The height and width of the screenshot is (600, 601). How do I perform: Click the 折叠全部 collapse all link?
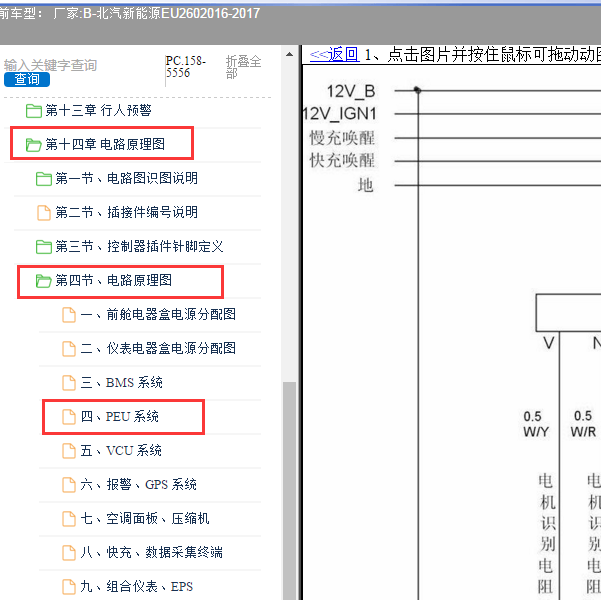[x=243, y=67]
